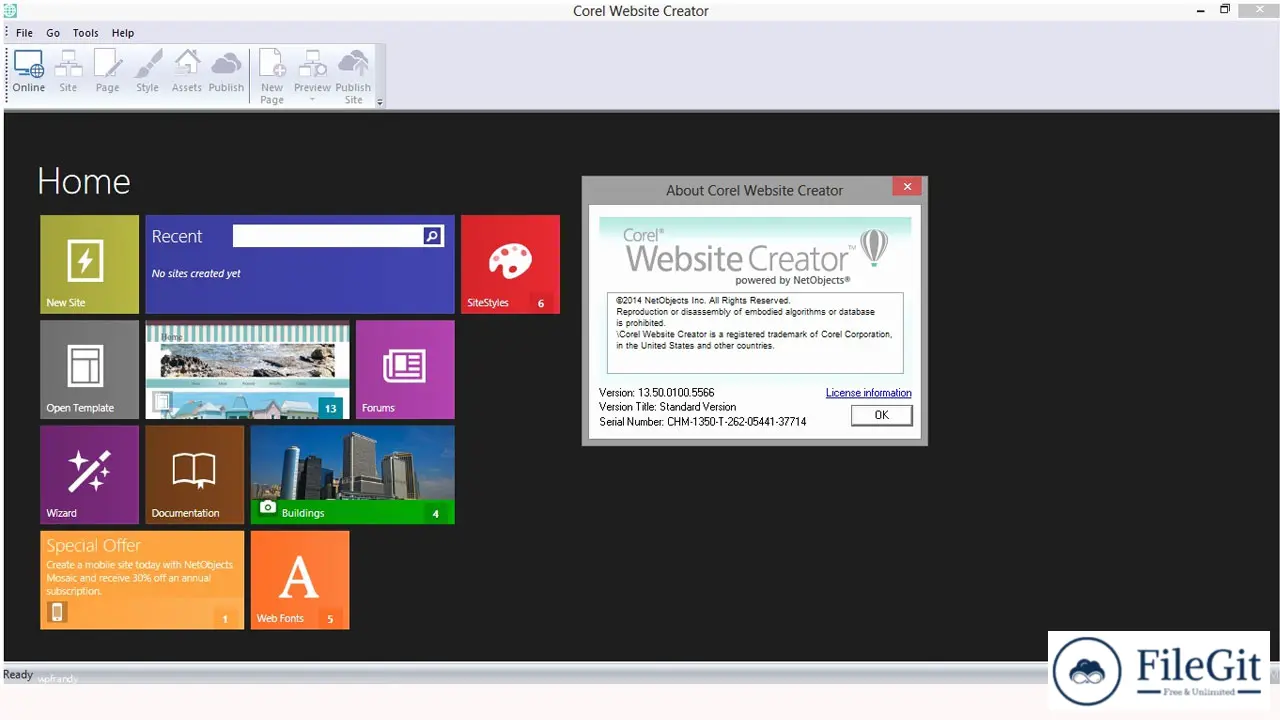Image resolution: width=1280 pixels, height=720 pixels.
Task: Open the Open Template tile
Action: 89,369
